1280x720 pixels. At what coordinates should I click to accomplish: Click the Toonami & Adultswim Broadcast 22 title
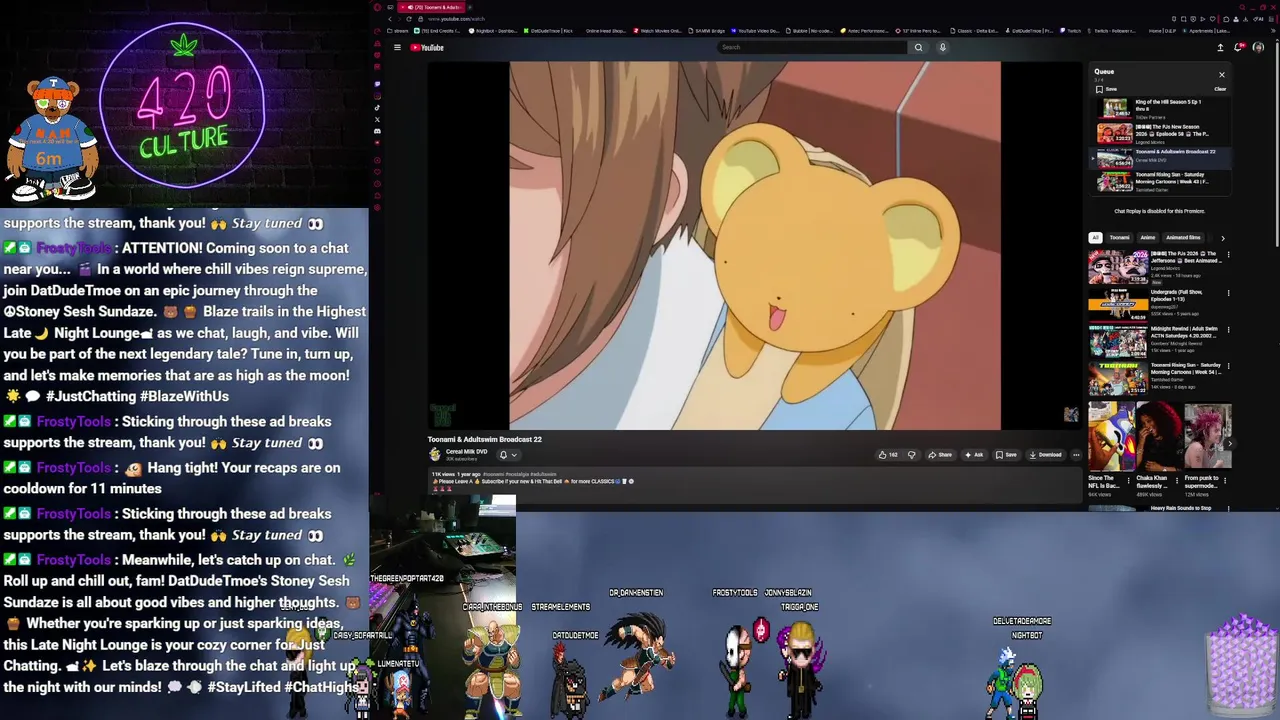[484, 439]
